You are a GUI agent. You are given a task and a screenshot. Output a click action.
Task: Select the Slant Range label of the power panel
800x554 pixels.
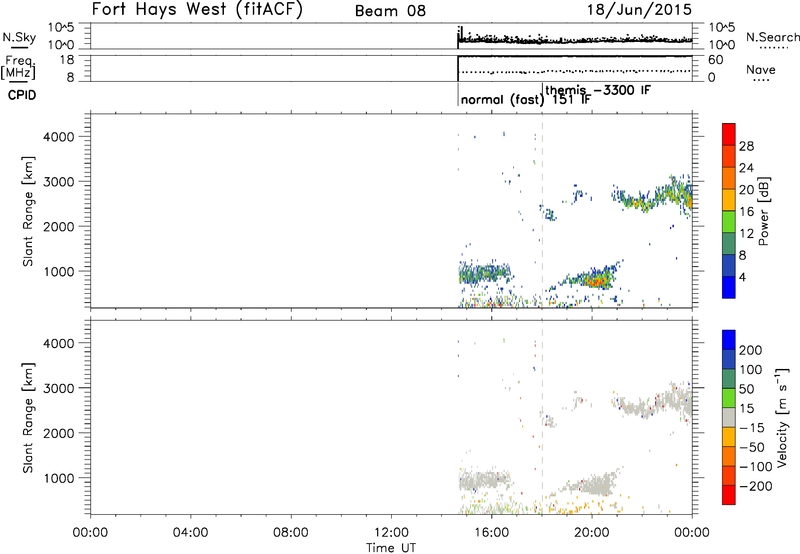click(28, 211)
